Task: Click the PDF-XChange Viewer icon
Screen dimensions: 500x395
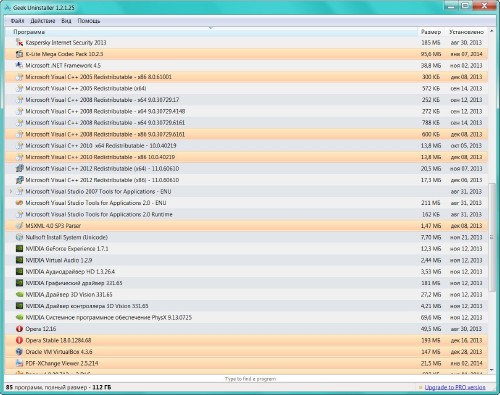Action: 19,363
